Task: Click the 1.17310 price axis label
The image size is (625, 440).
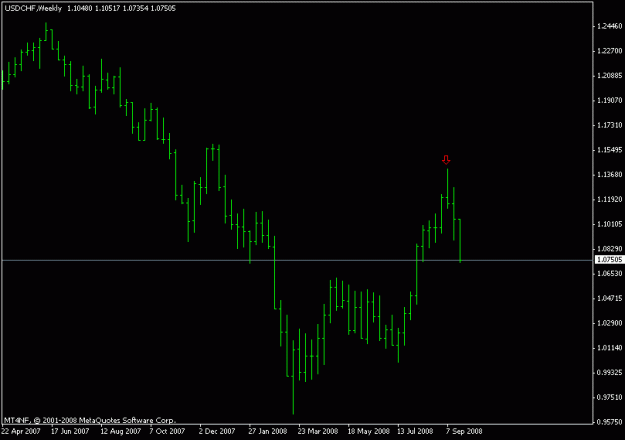Action: click(609, 125)
